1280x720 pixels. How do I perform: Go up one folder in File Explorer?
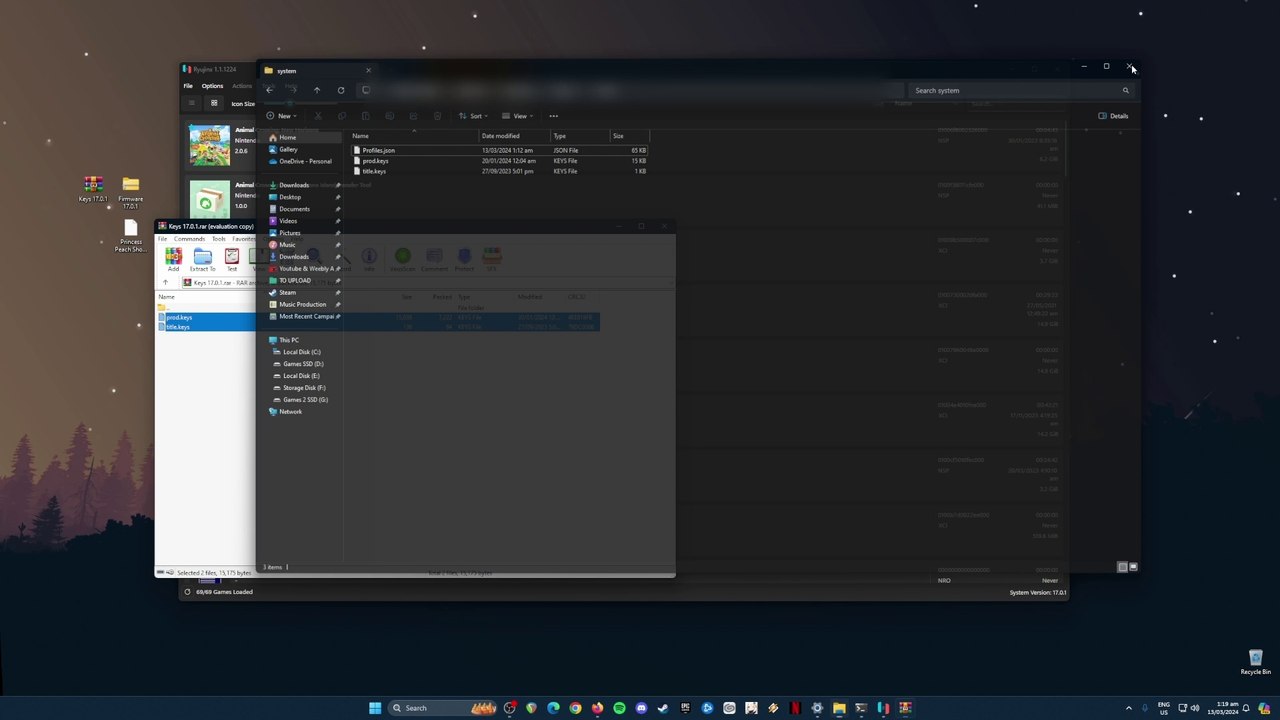point(317,90)
